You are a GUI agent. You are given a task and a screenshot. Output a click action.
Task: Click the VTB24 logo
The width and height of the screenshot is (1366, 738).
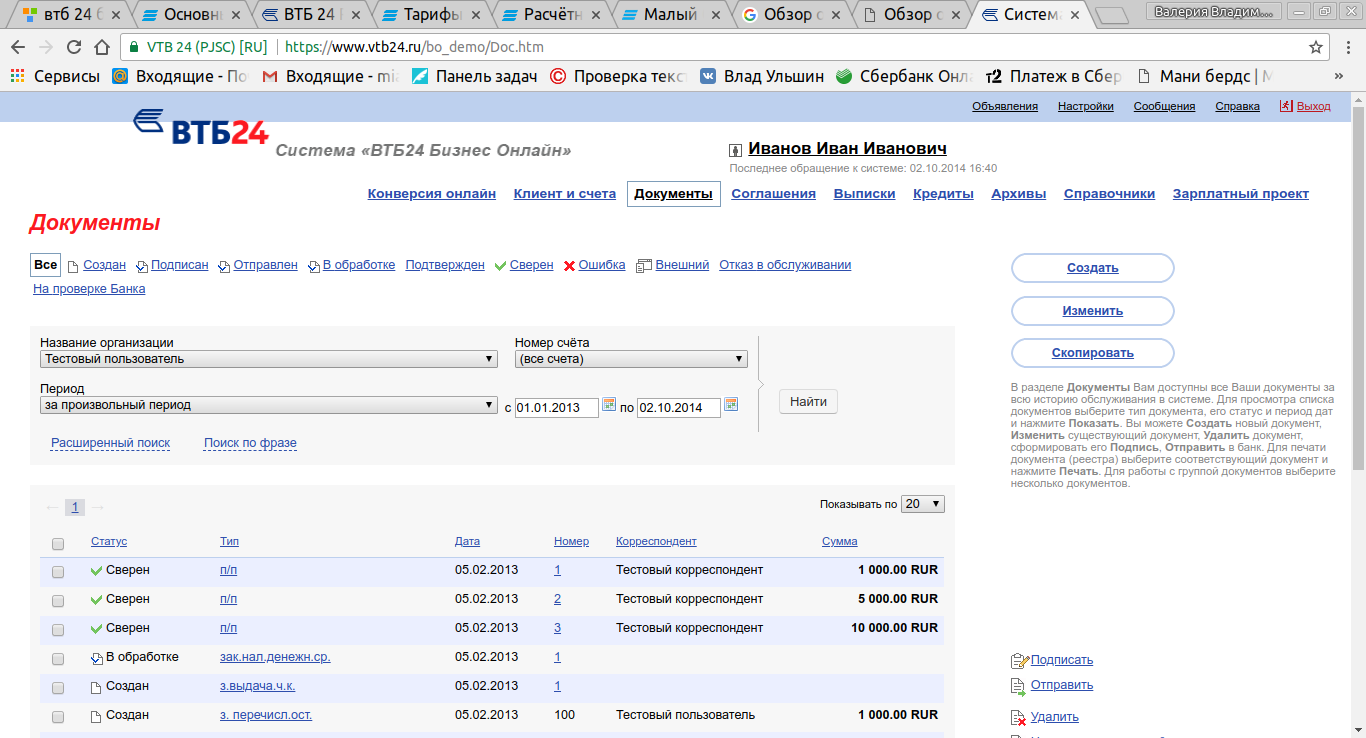pos(200,127)
